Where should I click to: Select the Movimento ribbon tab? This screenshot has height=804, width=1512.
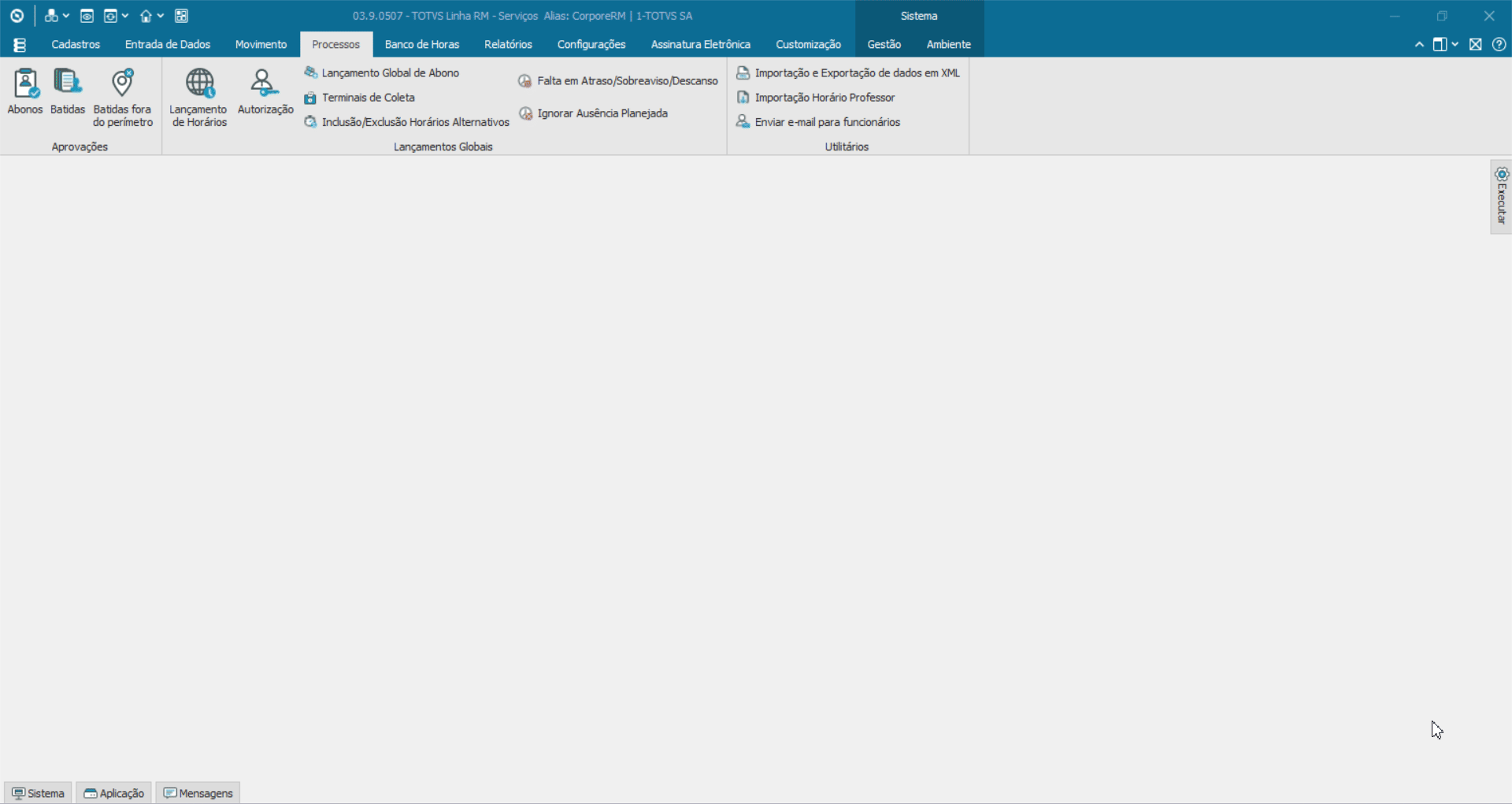(x=261, y=44)
